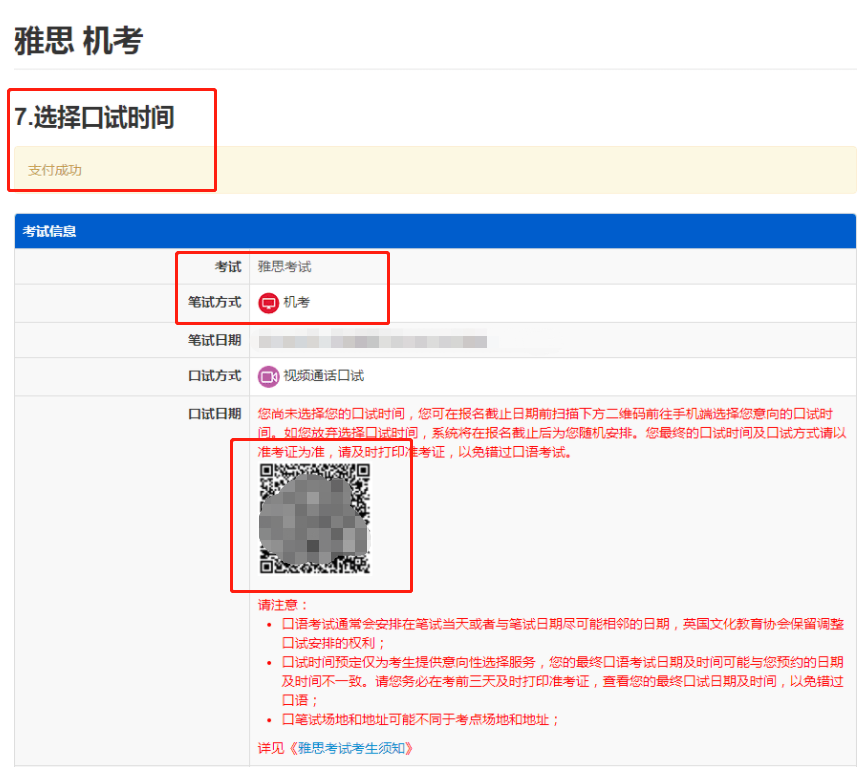Click the 支付成功 notification banner
Image resolution: width=865 pixels, height=767 pixels.
(x=435, y=170)
